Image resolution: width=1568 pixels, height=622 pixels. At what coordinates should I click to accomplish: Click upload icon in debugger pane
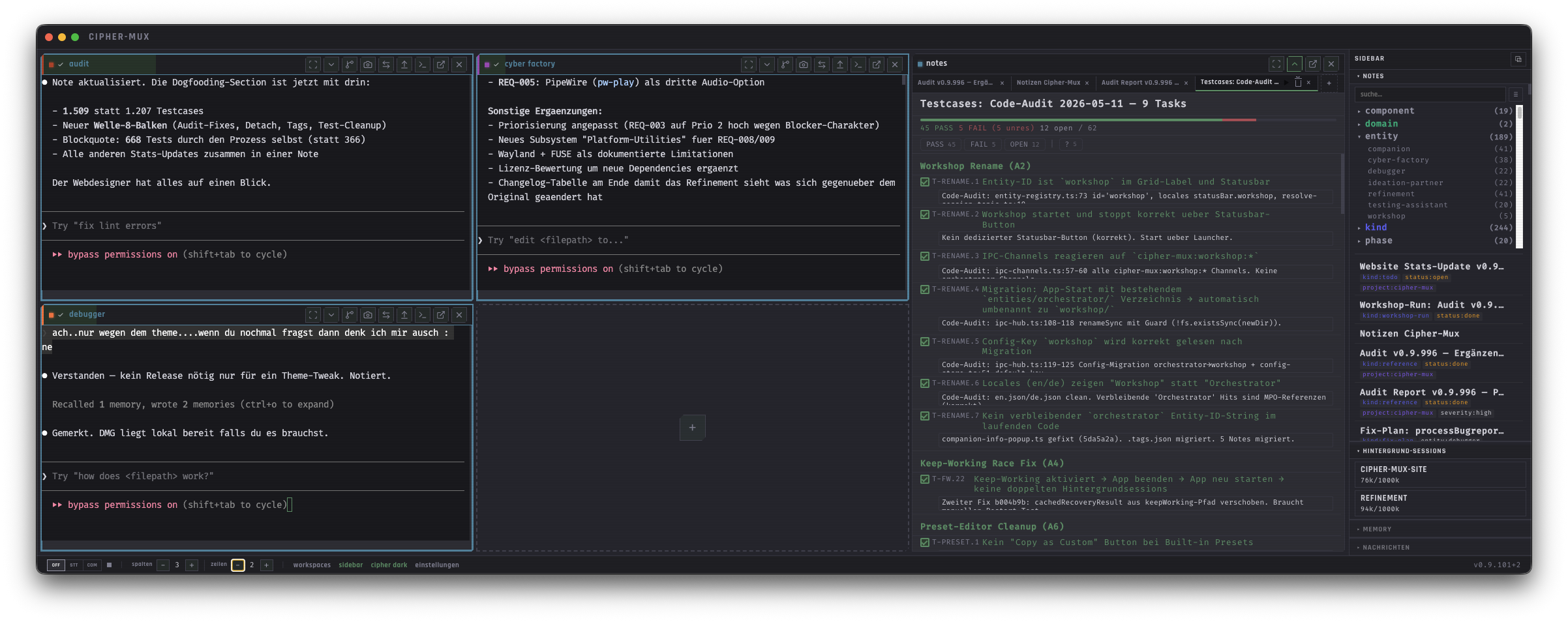click(x=404, y=315)
